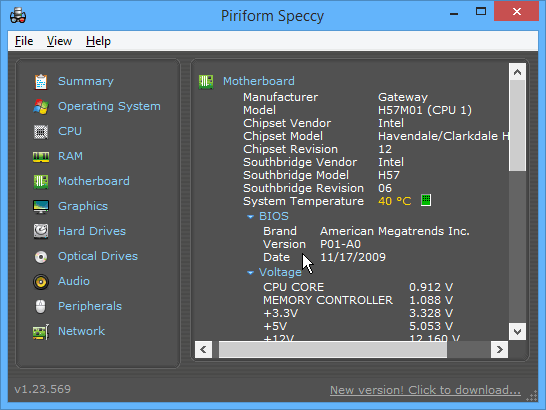Select Motherboard in the sidebar
This screenshot has width=546, height=410.
94,181
